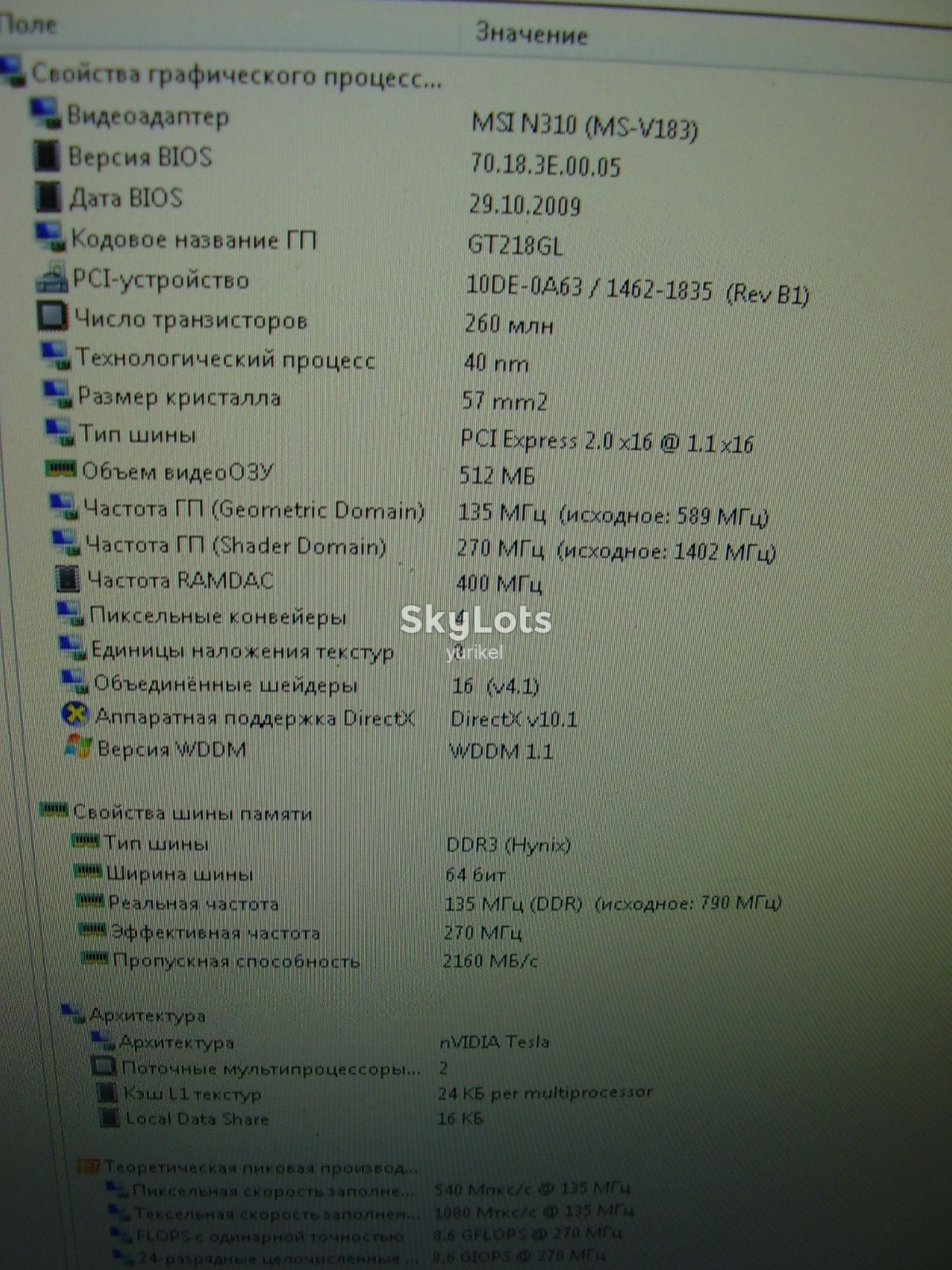Select bandwidth value 2160 МБ/с
The height and width of the screenshot is (1270, 952).
tap(490, 960)
